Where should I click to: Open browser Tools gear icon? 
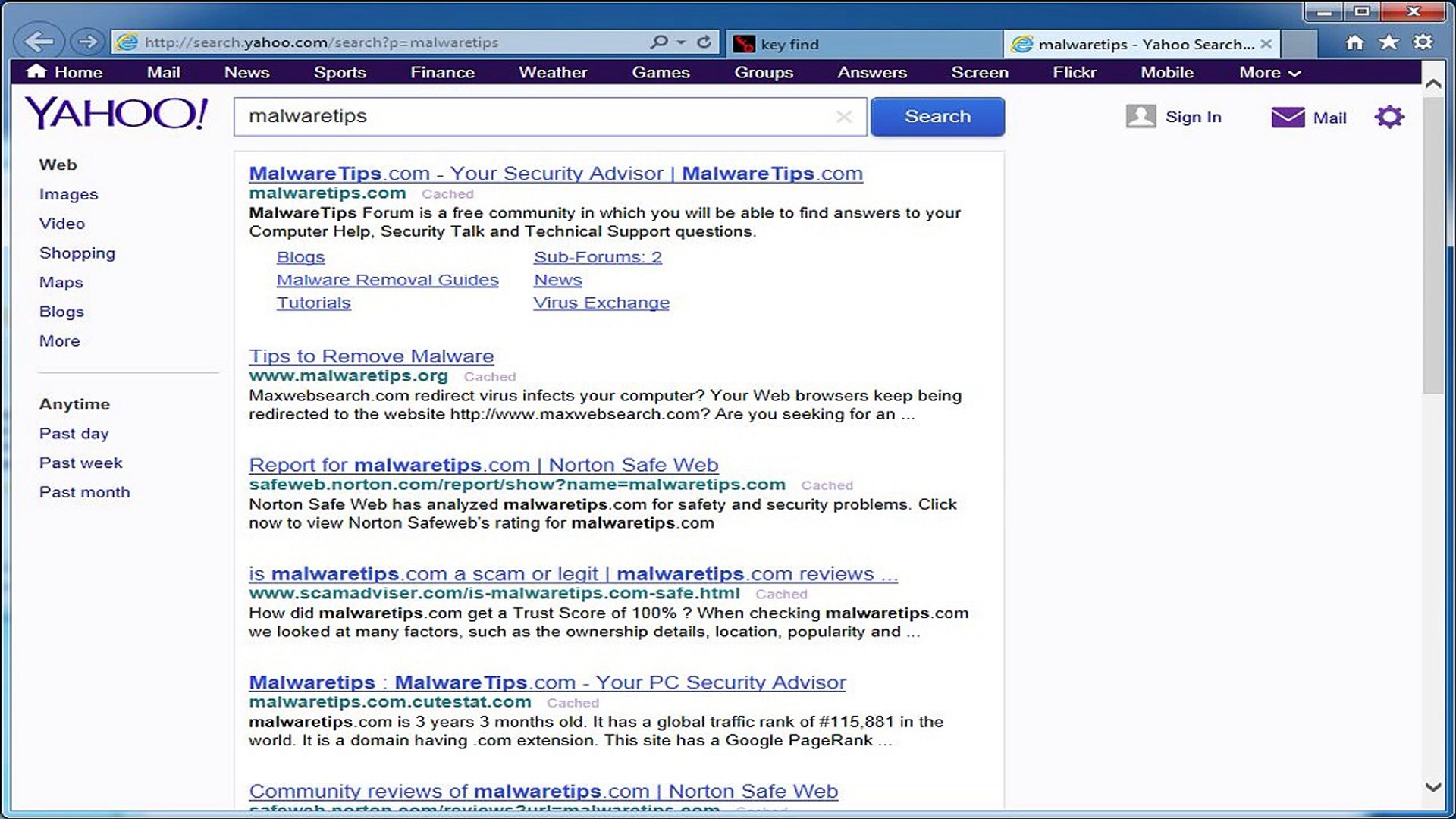pyautogui.click(x=1423, y=42)
